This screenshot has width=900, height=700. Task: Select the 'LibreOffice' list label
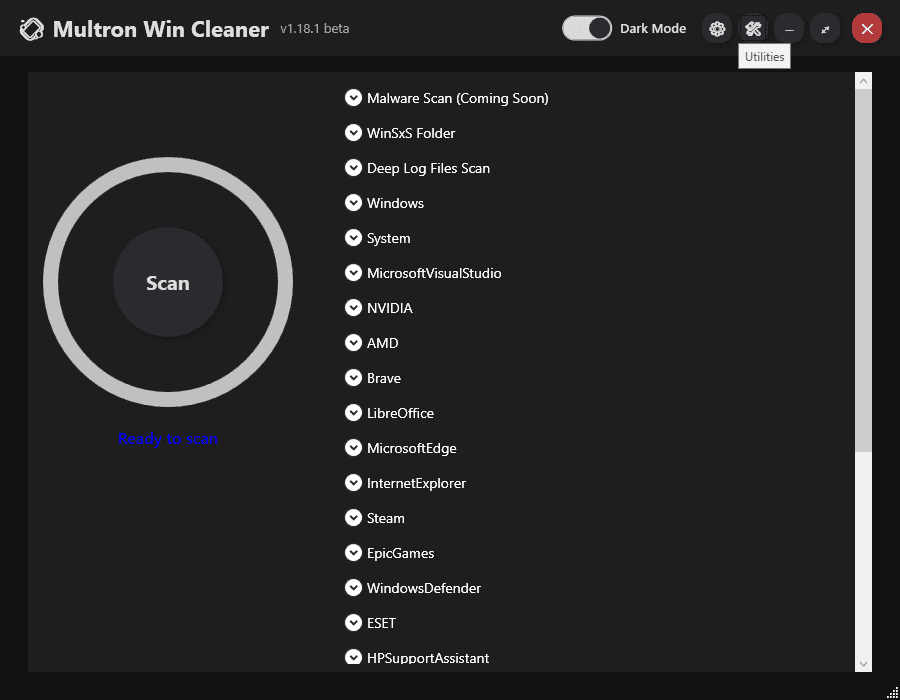(400, 413)
